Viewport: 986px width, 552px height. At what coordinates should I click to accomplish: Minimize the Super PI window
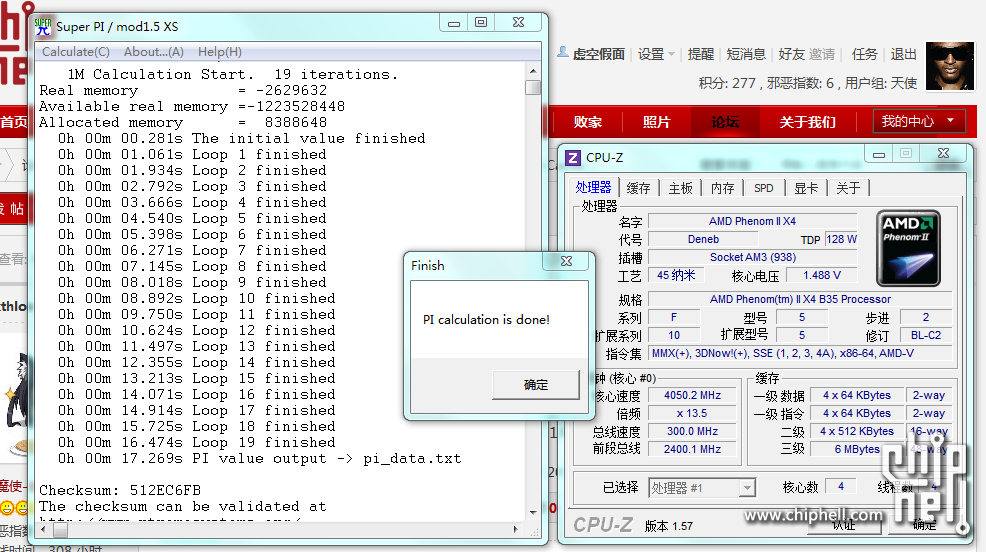(x=454, y=23)
